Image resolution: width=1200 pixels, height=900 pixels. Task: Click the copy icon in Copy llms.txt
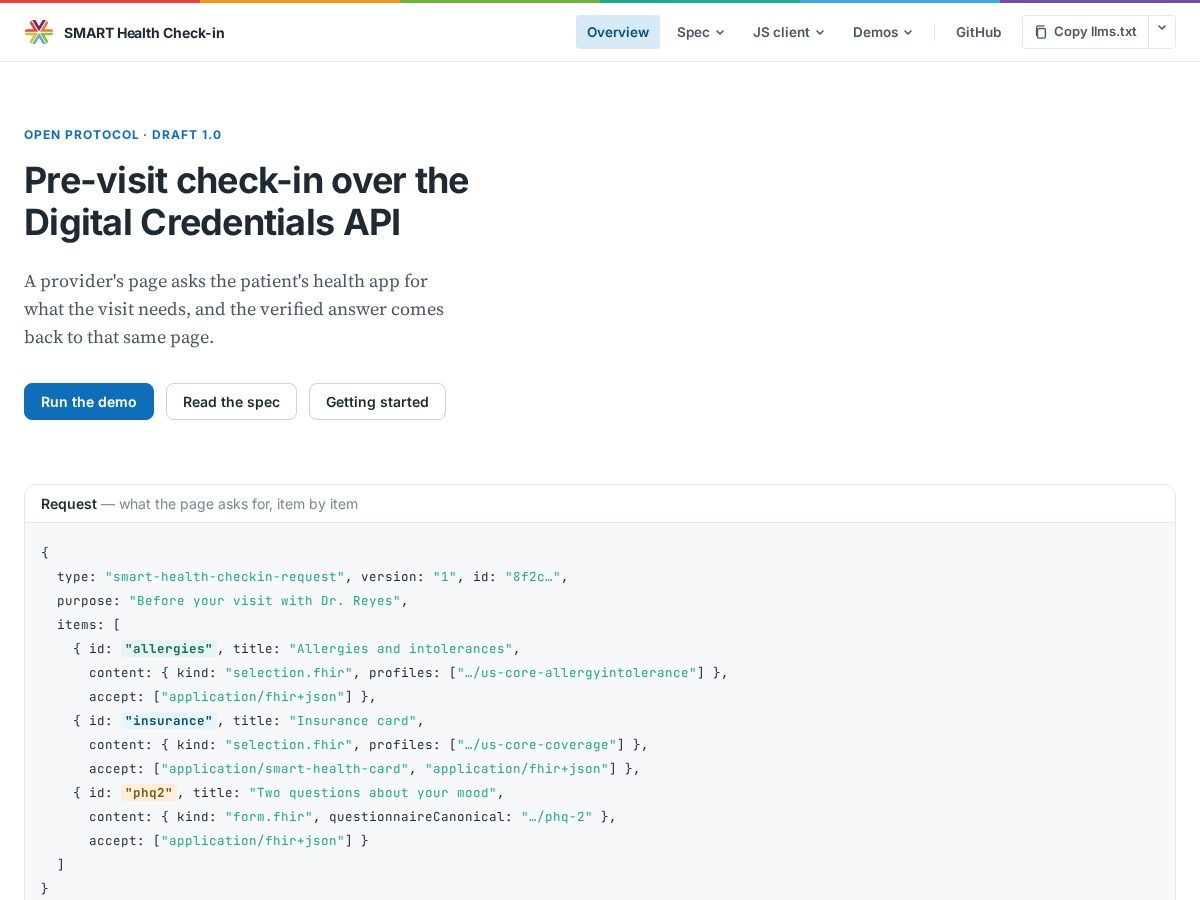1041,32
